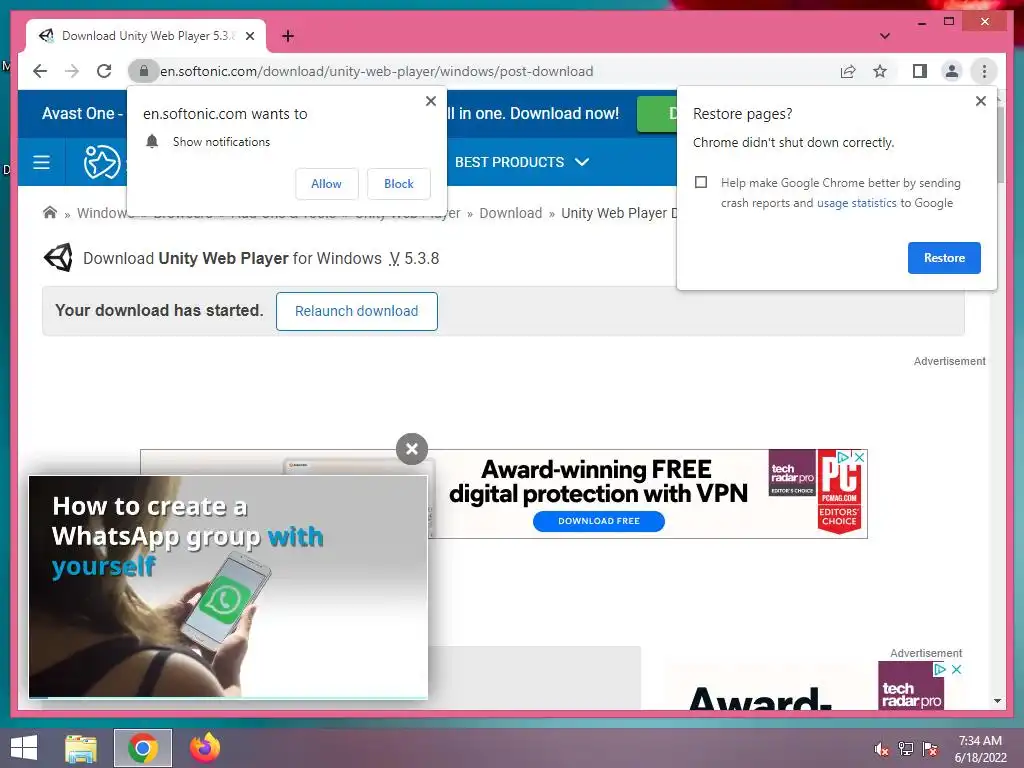Click the page vertical scrollbar thumb
Viewport: 1024px width, 768px height.
pos(999,144)
